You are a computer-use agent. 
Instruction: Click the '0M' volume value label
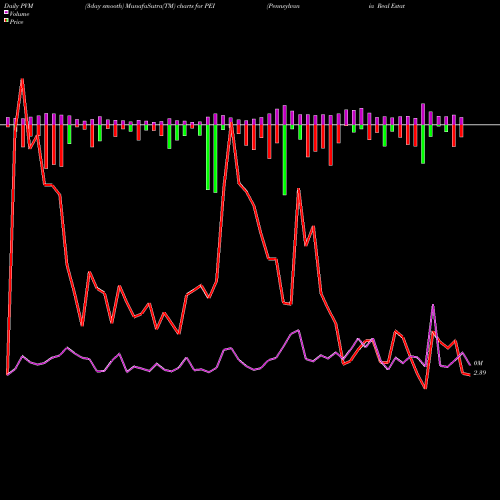click(478, 363)
